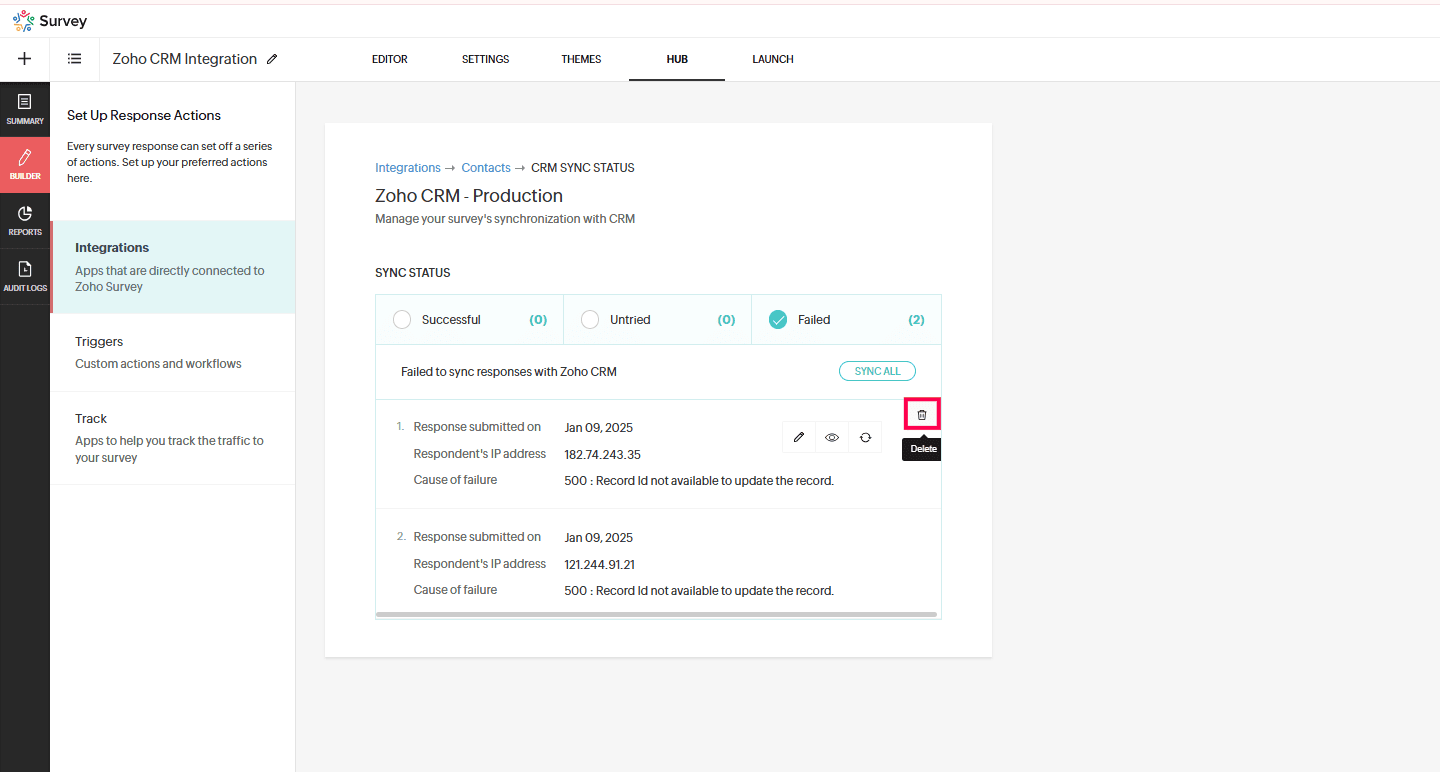Screen dimensions: 1440x772
Task: Click sync icon for first failed response
Action: [865, 437]
